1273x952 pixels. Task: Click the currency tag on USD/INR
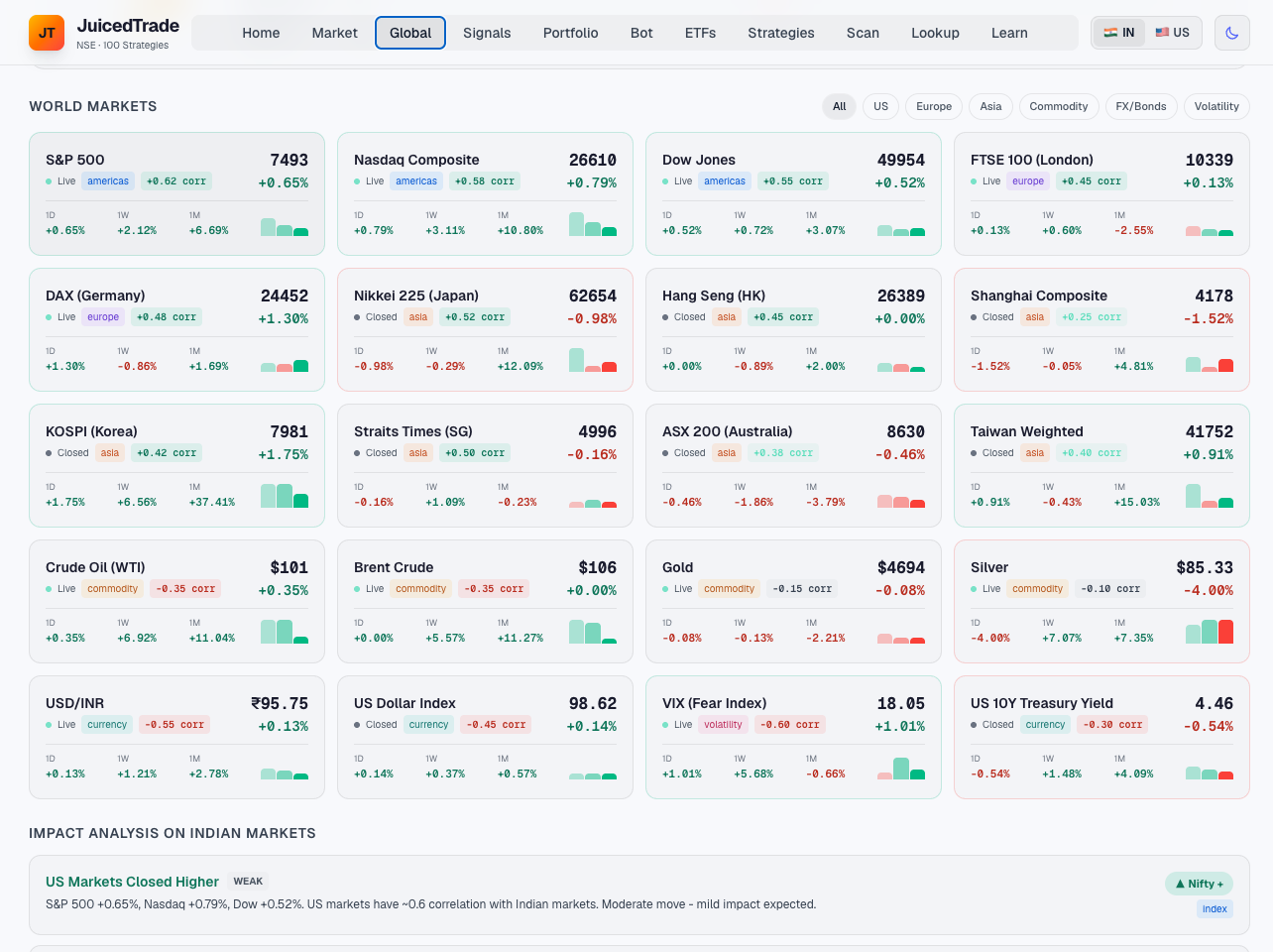107,725
